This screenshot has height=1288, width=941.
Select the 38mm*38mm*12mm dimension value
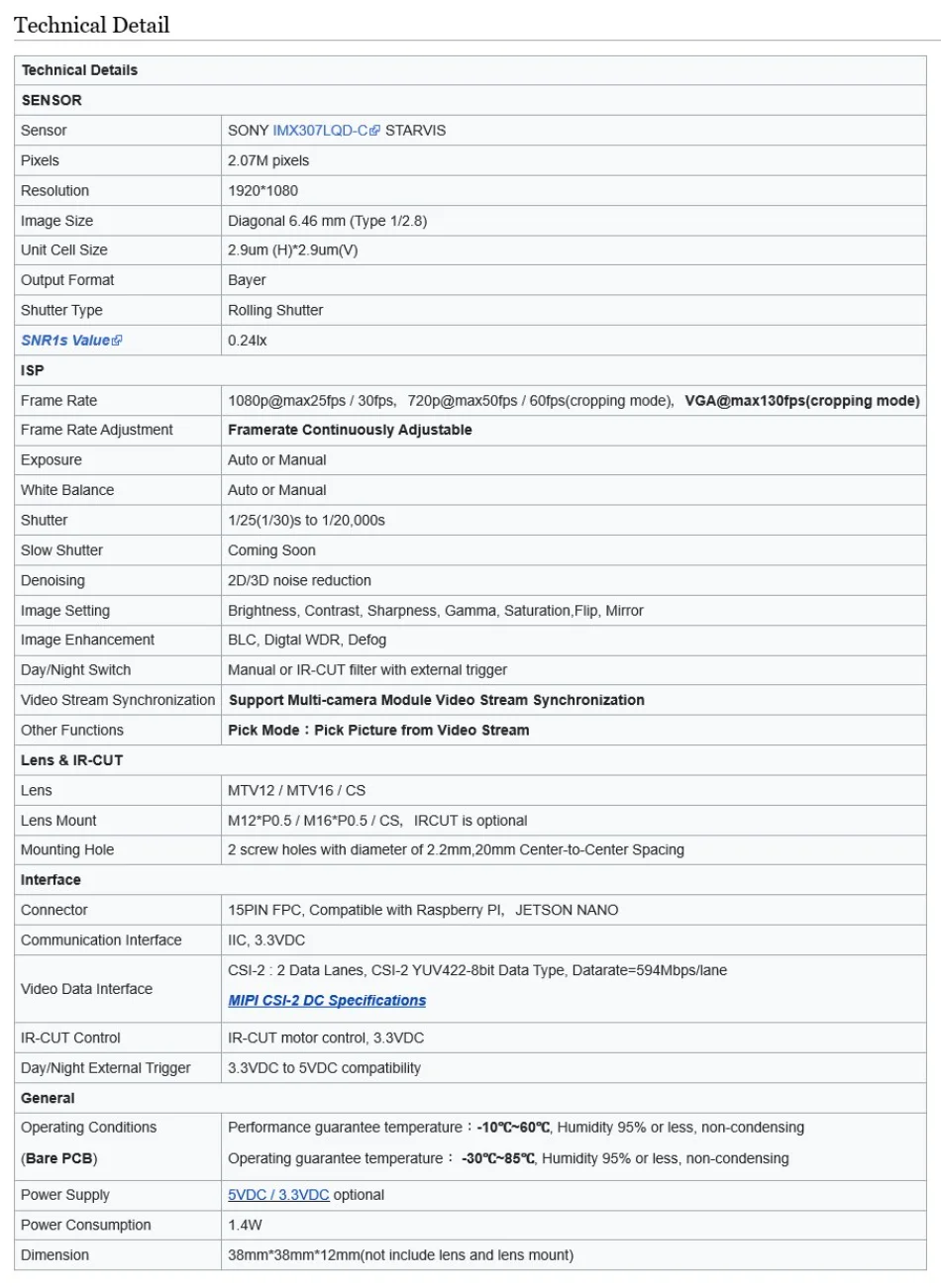400,1255
